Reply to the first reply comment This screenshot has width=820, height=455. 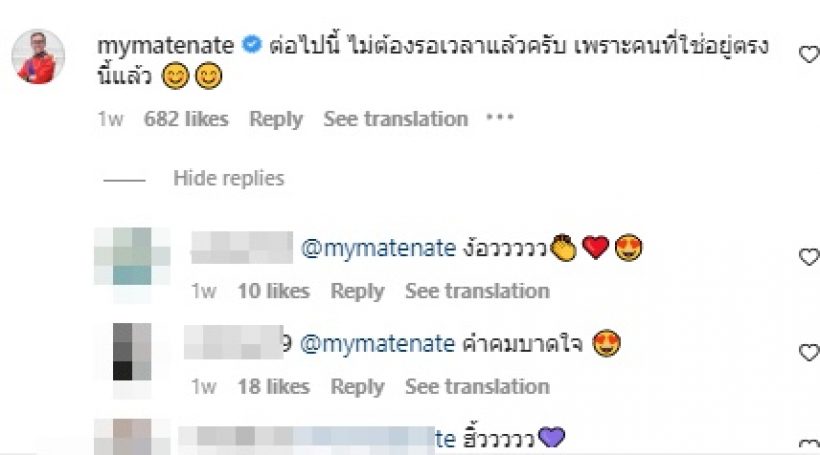pyautogui.click(x=357, y=291)
